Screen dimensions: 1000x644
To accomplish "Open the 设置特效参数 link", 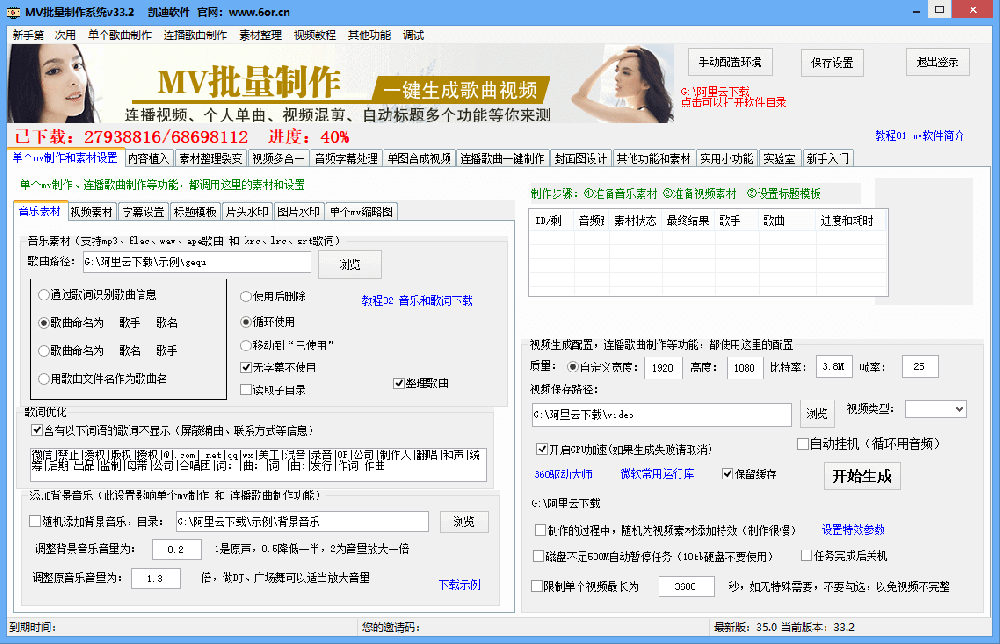I will point(853,530).
